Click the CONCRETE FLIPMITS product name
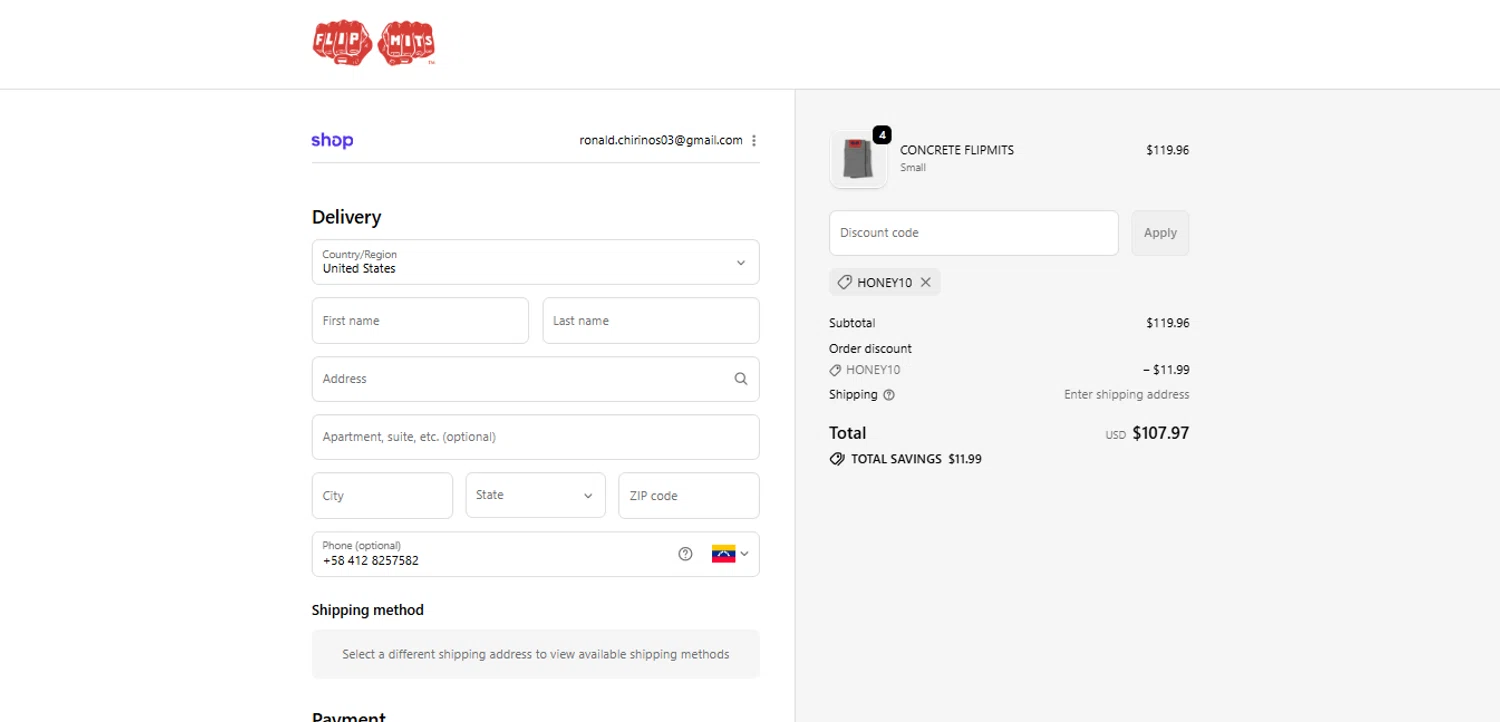The width and height of the screenshot is (1500, 722). (x=957, y=150)
